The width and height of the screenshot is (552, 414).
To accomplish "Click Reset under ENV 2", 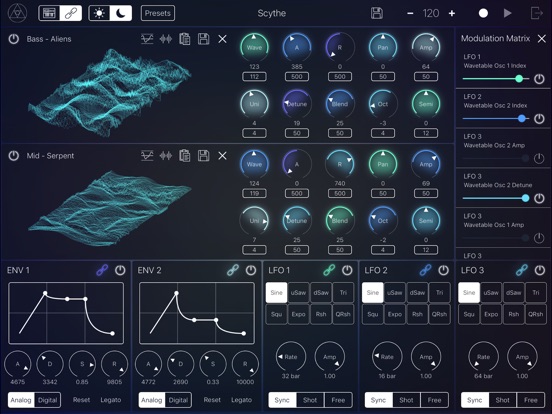I will (212, 400).
